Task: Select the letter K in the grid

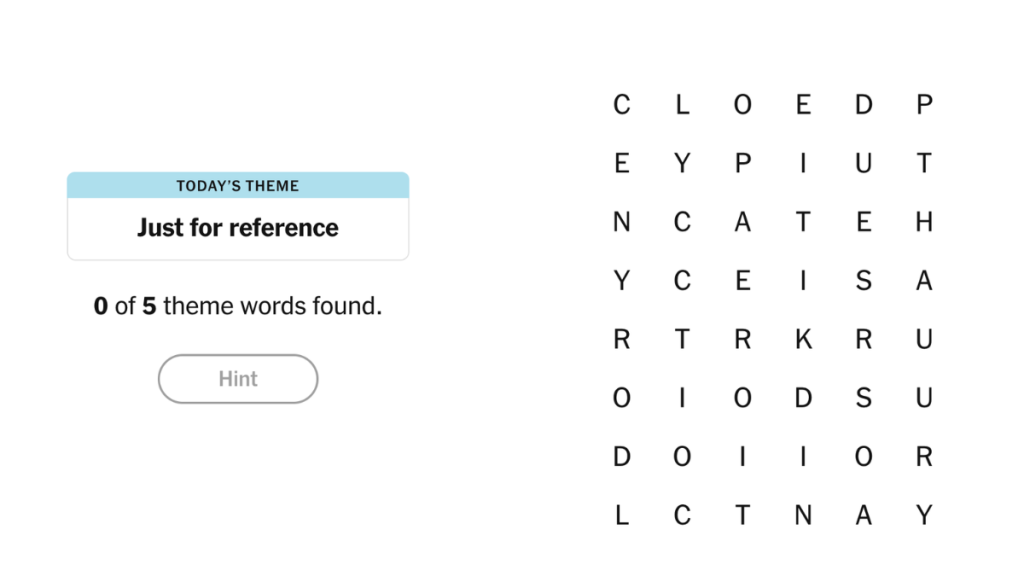Action: (803, 339)
